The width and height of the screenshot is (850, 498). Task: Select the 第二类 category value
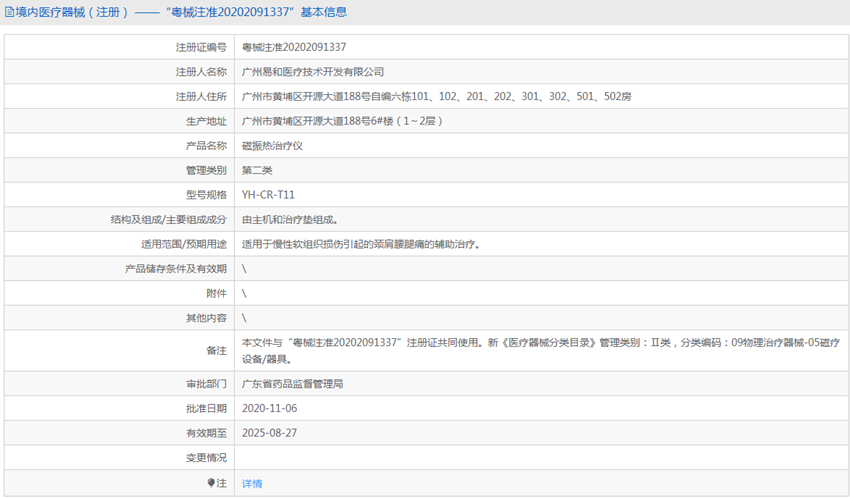coord(257,170)
